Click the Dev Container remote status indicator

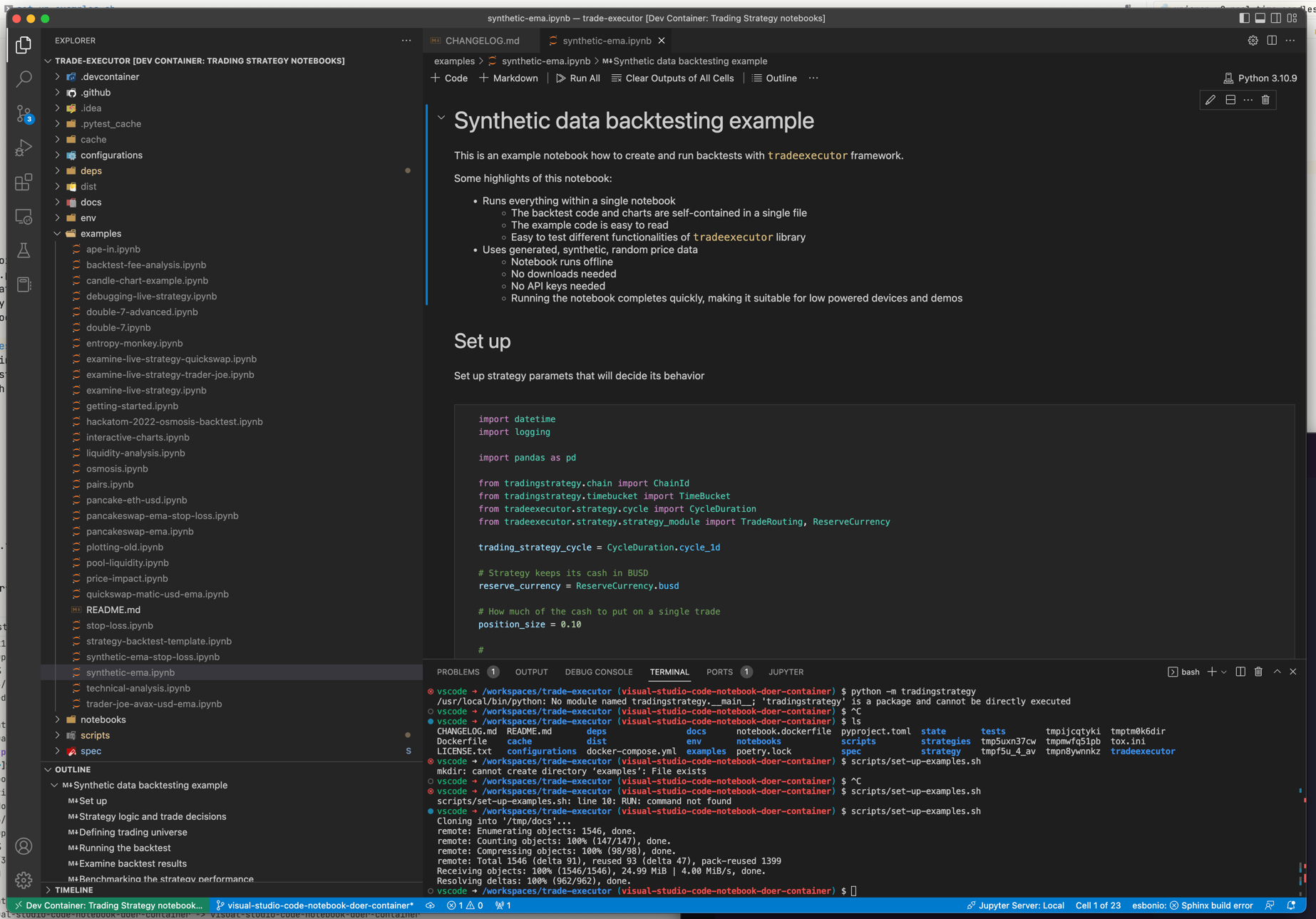[109, 905]
